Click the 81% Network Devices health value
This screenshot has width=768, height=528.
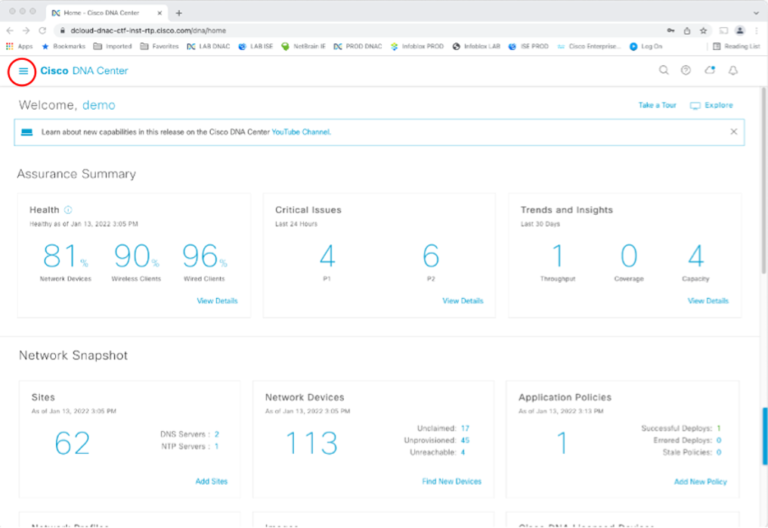[66, 256]
